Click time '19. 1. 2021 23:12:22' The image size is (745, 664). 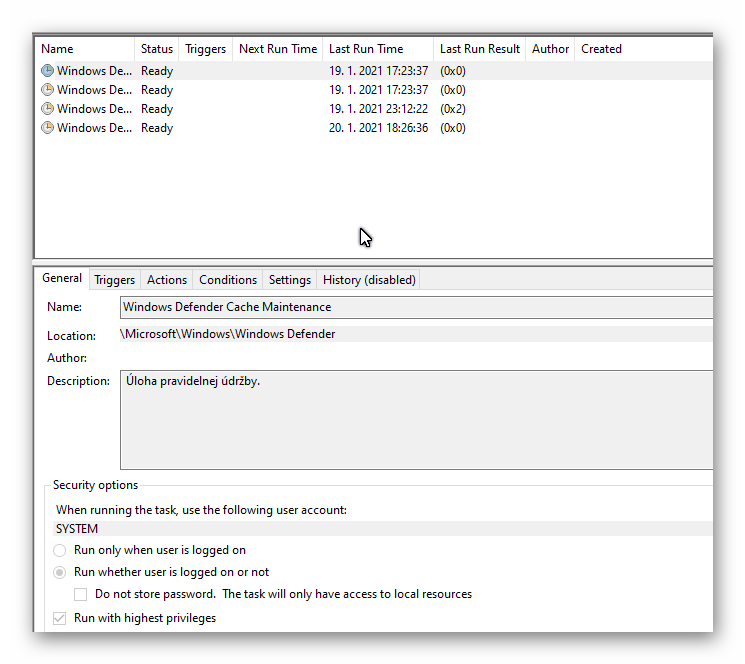coord(378,109)
